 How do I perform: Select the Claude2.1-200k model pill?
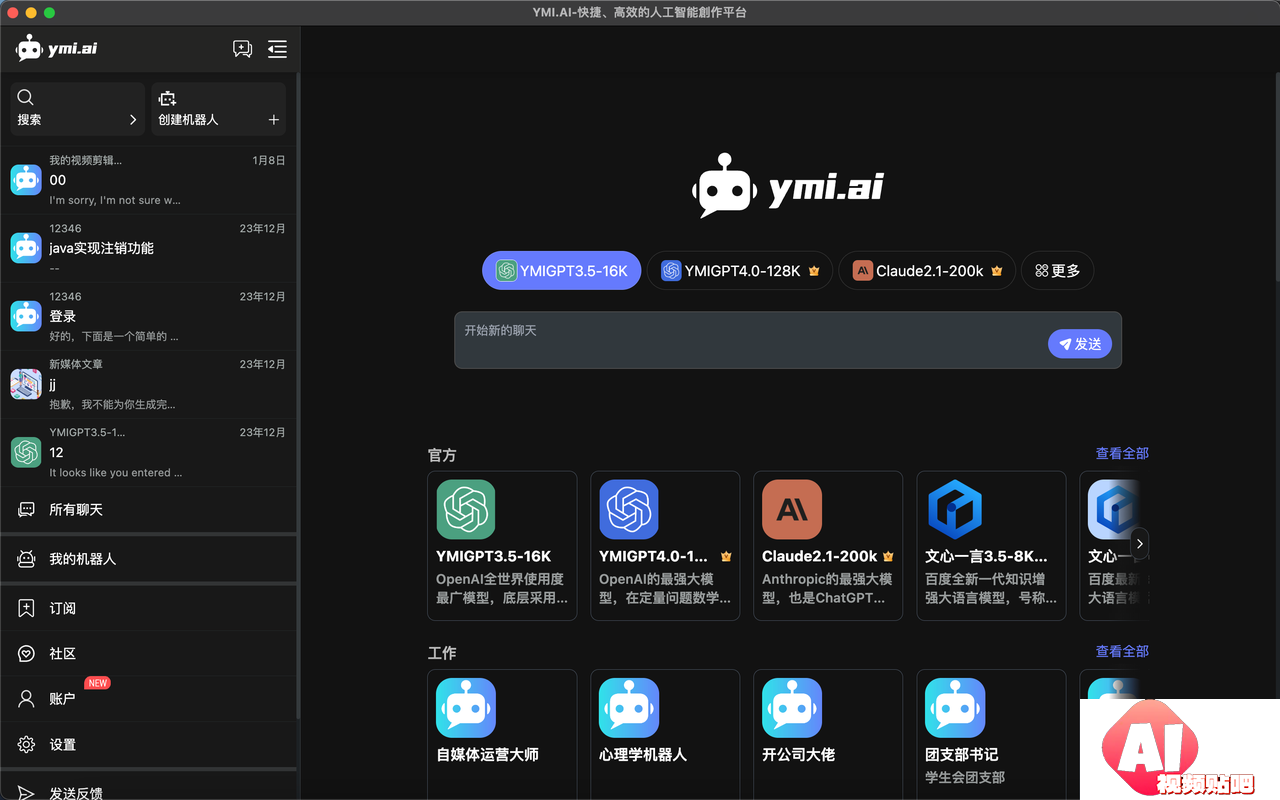pyautogui.click(x=927, y=270)
